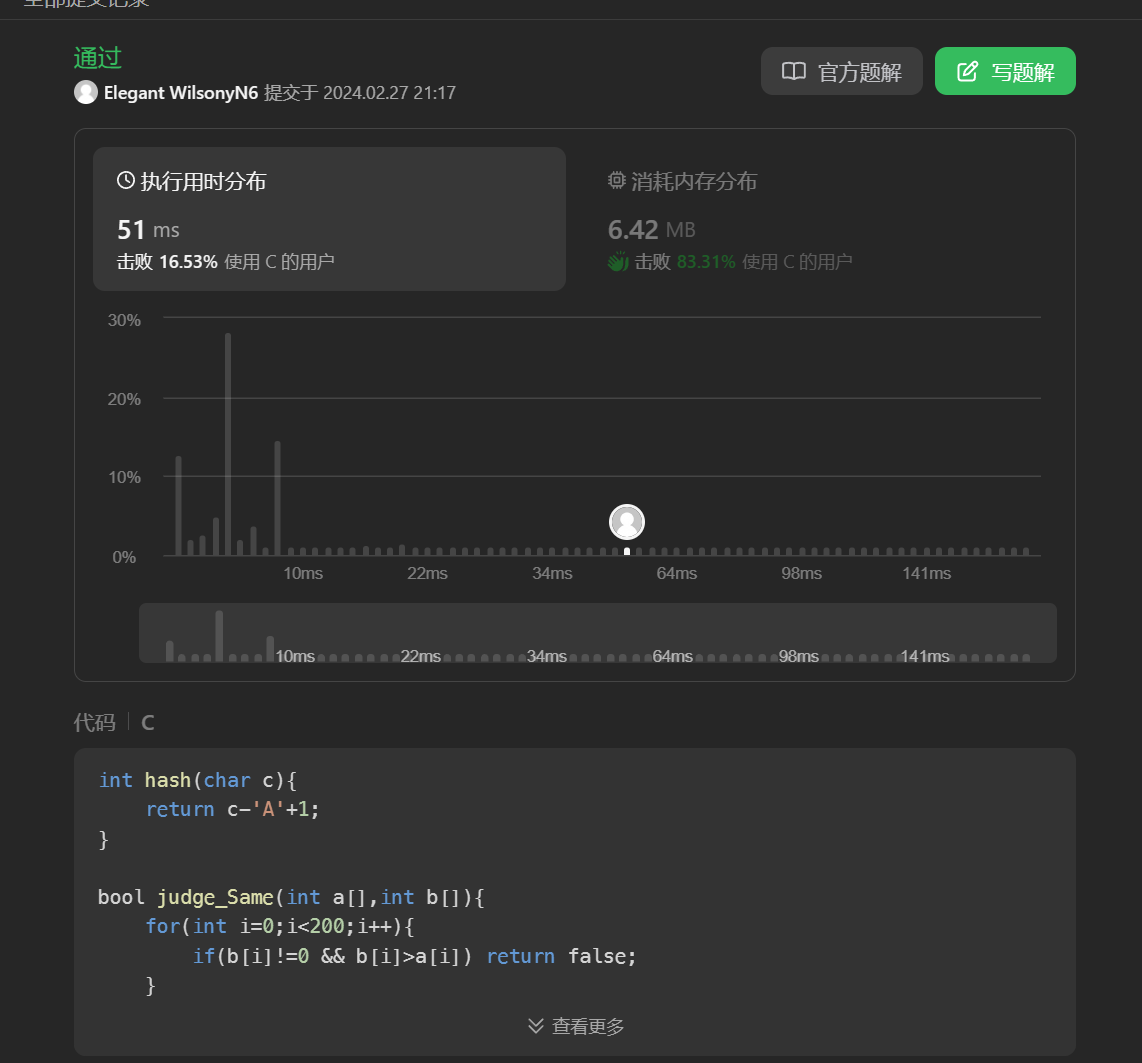Click the Elegant WilsonyN6 submitter avatar
This screenshot has height=1063, width=1142.
point(86,92)
